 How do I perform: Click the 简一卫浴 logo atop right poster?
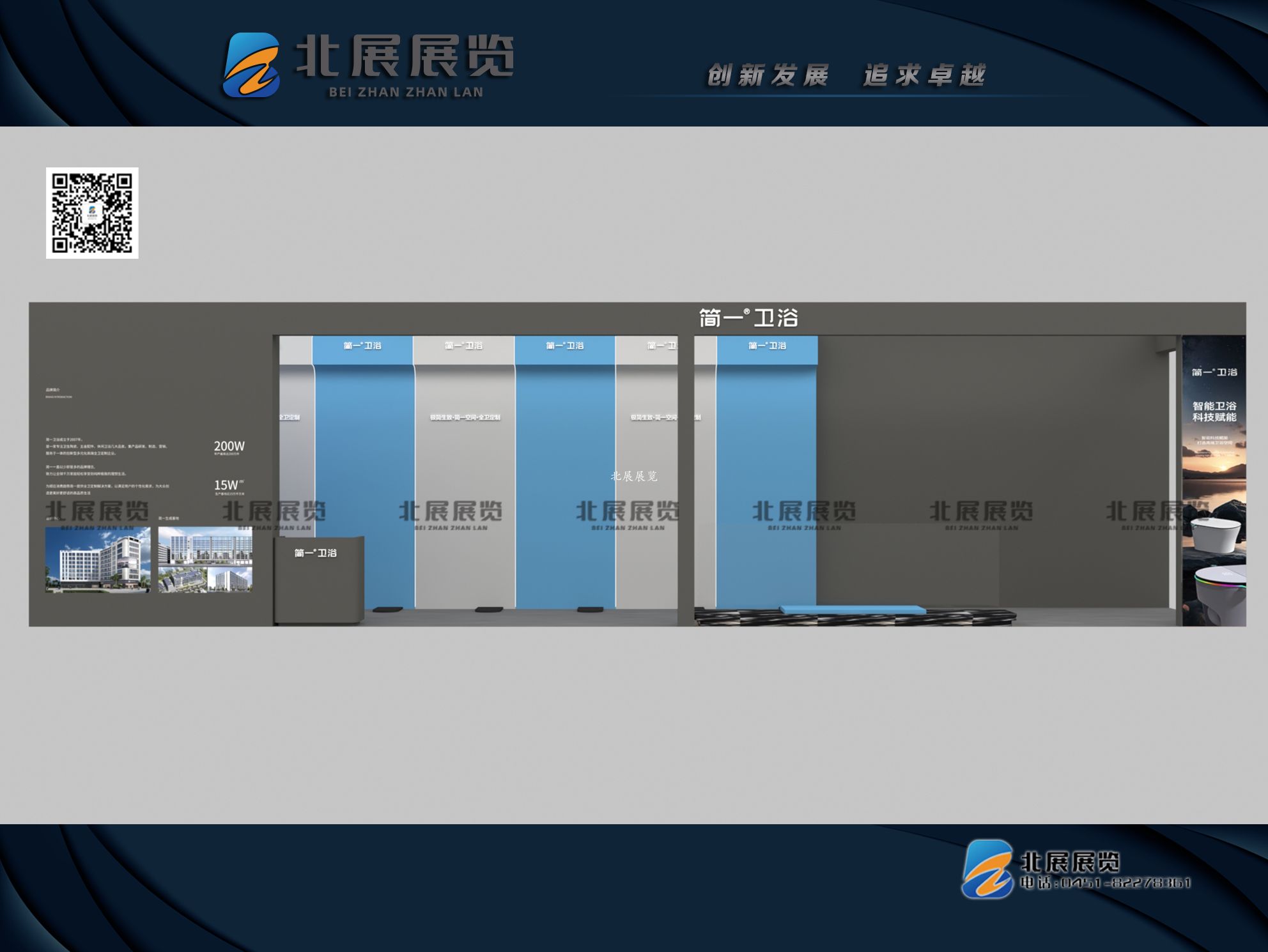(1214, 372)
